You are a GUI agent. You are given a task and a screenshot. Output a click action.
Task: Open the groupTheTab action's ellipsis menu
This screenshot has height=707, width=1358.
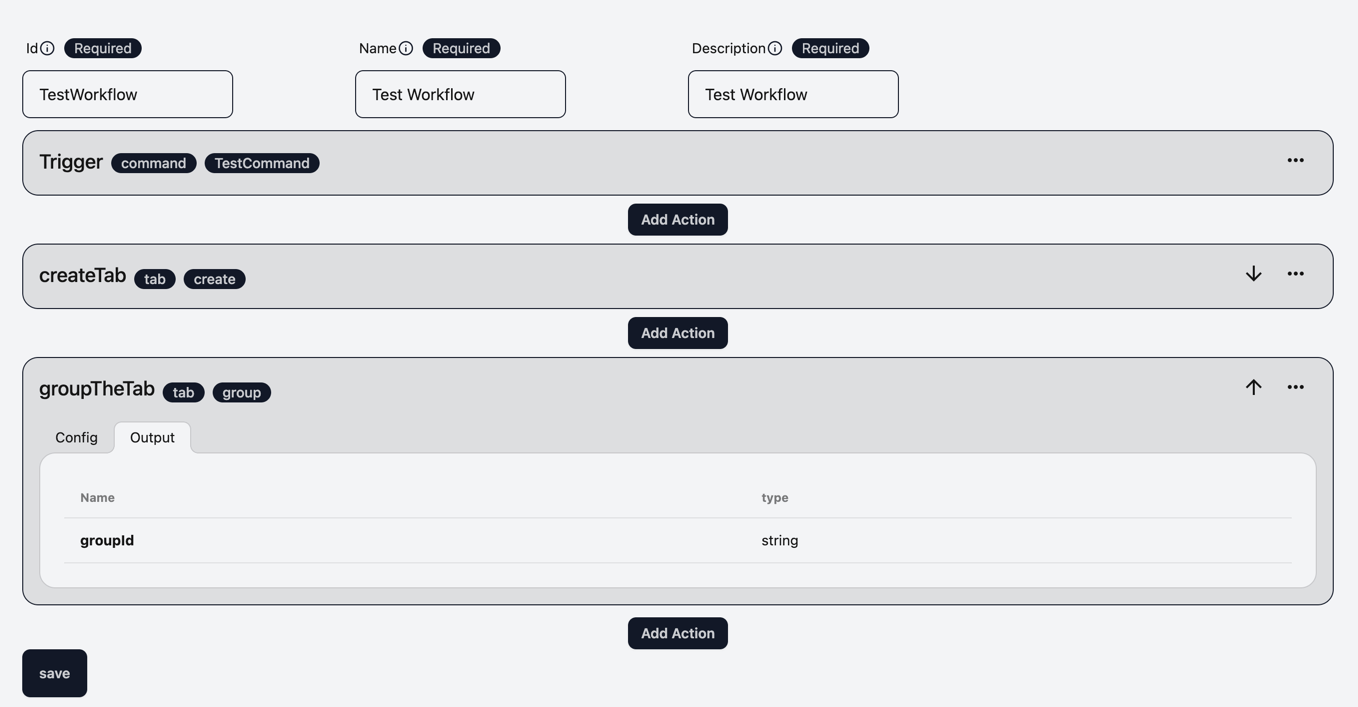(1295, 386)
